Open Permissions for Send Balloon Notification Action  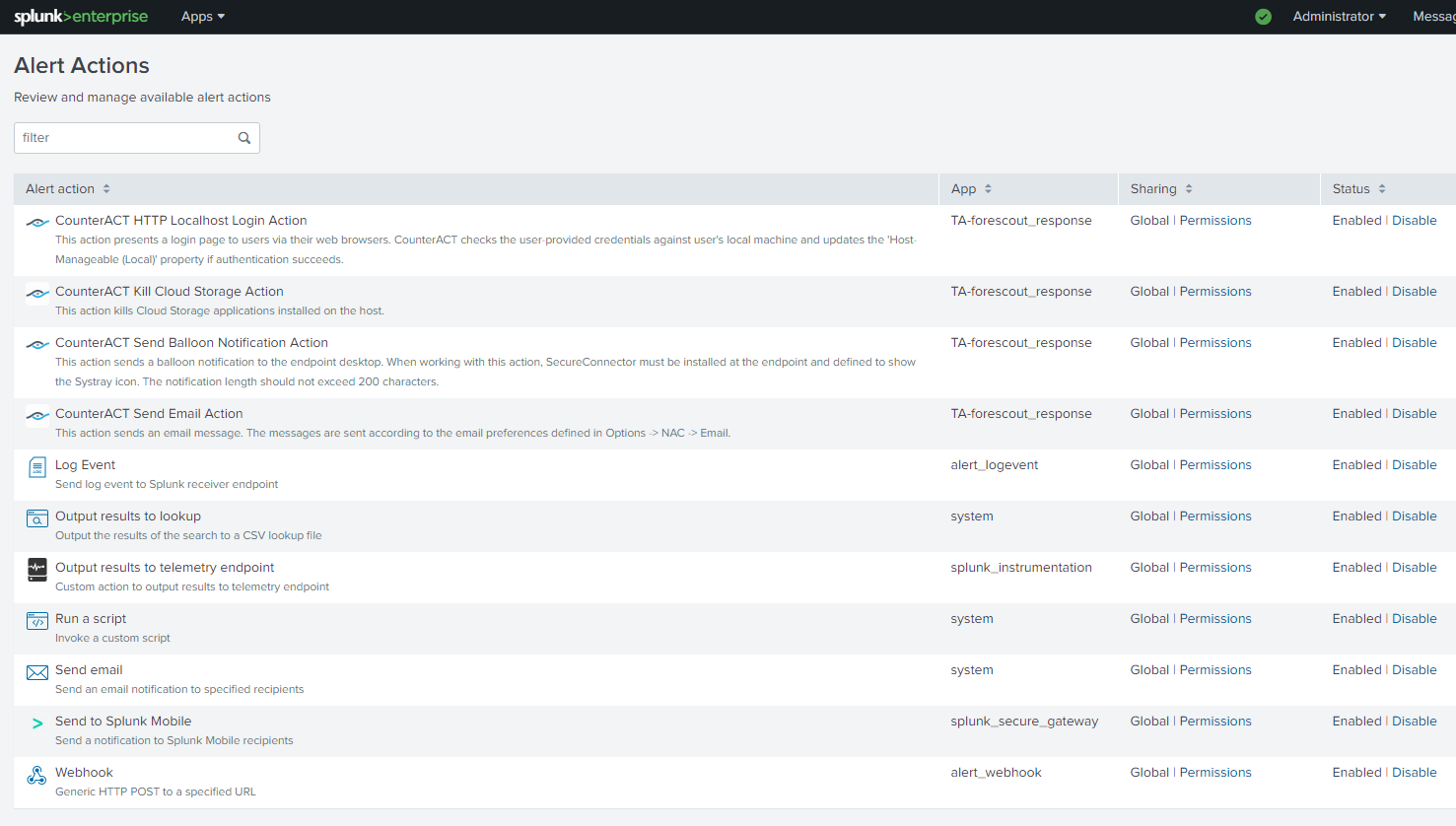[x=1215, y=343]
